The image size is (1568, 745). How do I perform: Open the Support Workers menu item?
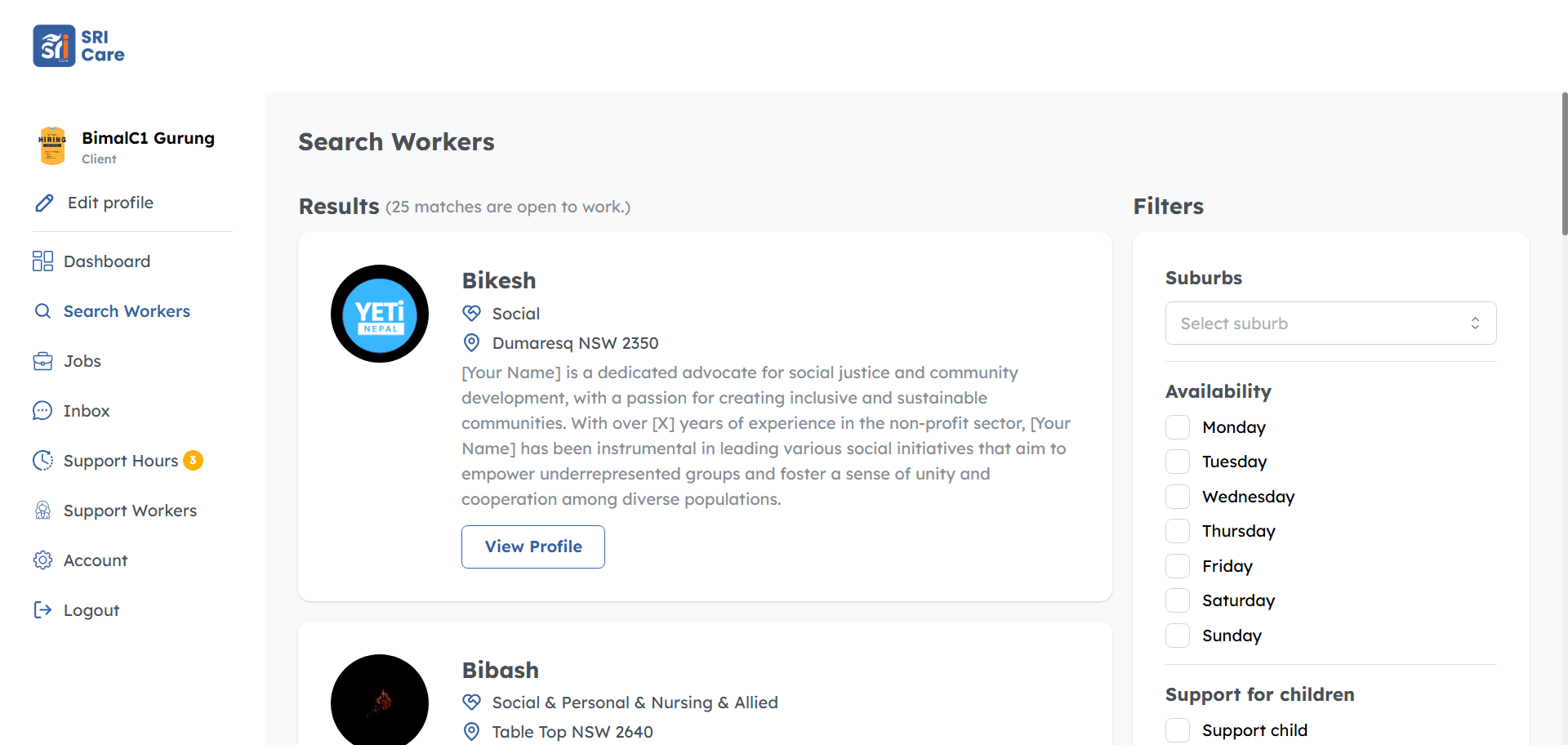130,511
